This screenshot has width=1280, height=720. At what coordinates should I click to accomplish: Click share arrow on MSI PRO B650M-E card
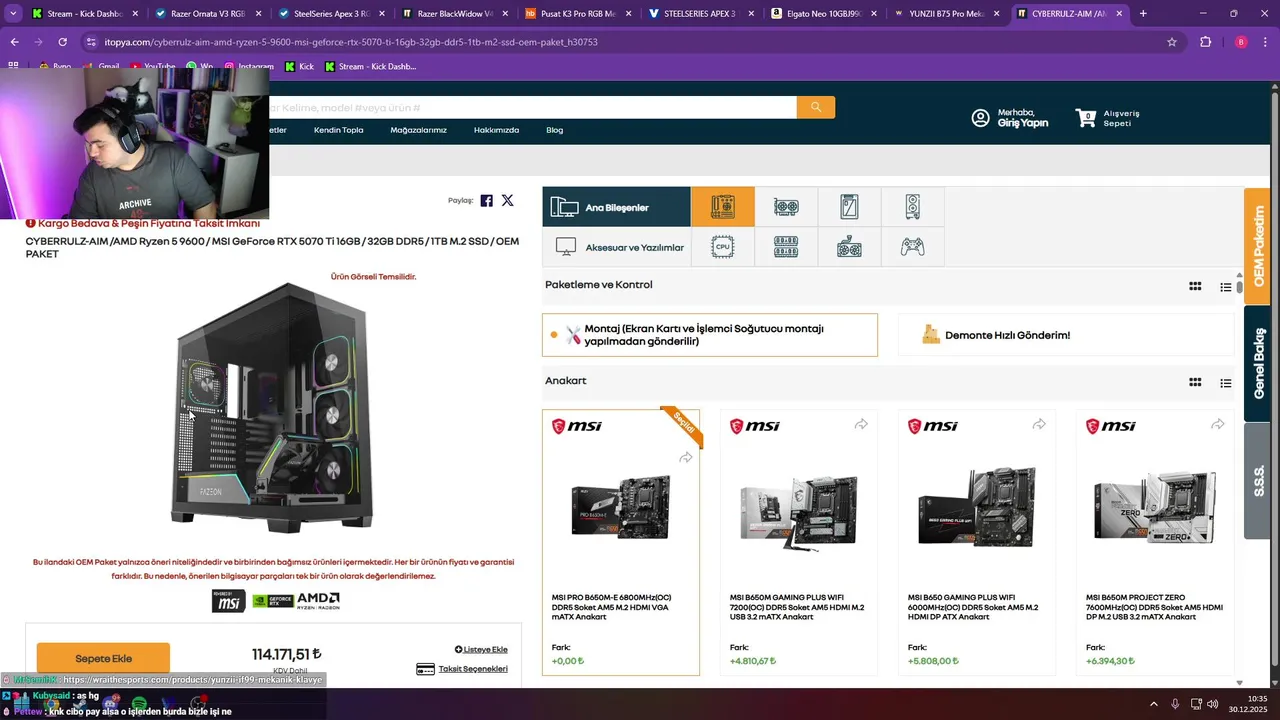(685, 458)
